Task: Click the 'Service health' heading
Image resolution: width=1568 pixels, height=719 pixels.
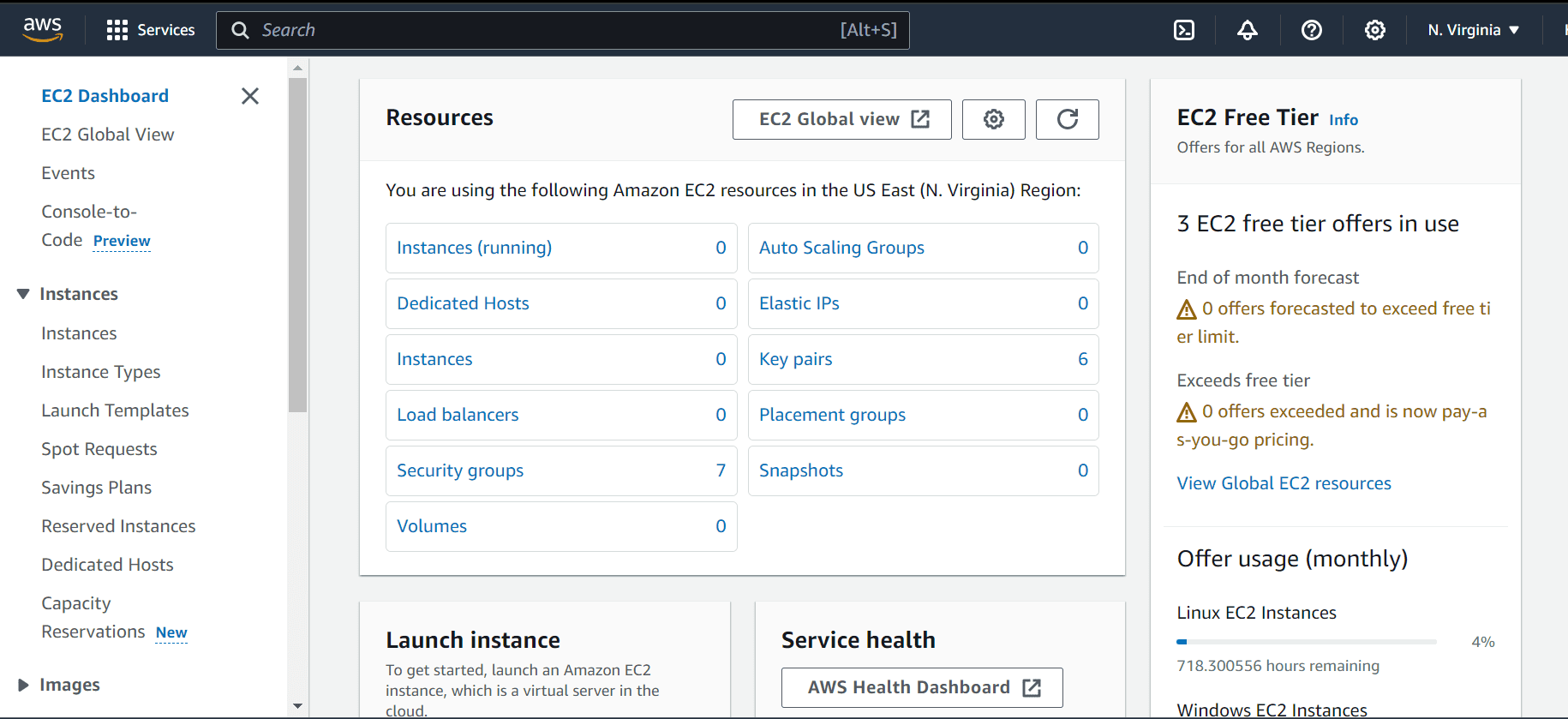Action: click(859, 640)
